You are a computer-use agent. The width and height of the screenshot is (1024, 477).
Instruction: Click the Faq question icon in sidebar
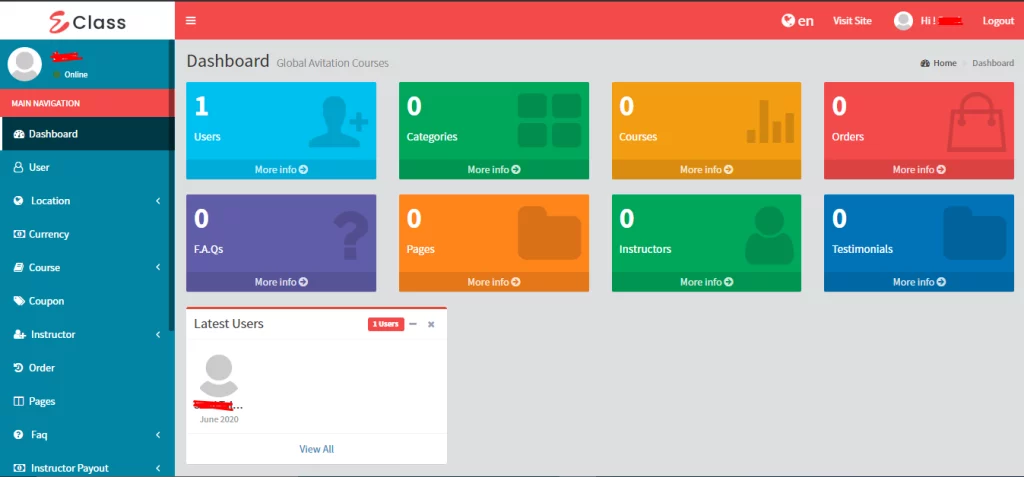click(18, 435)
